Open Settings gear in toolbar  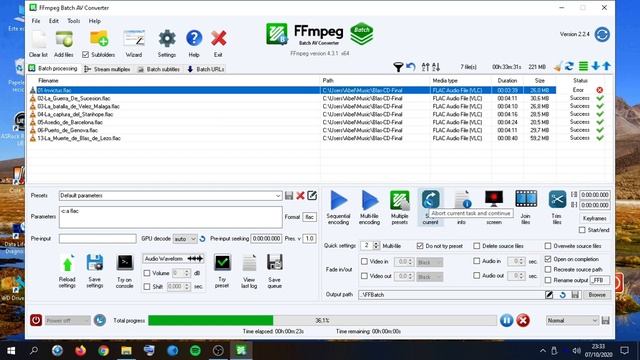tap(167, 39)
